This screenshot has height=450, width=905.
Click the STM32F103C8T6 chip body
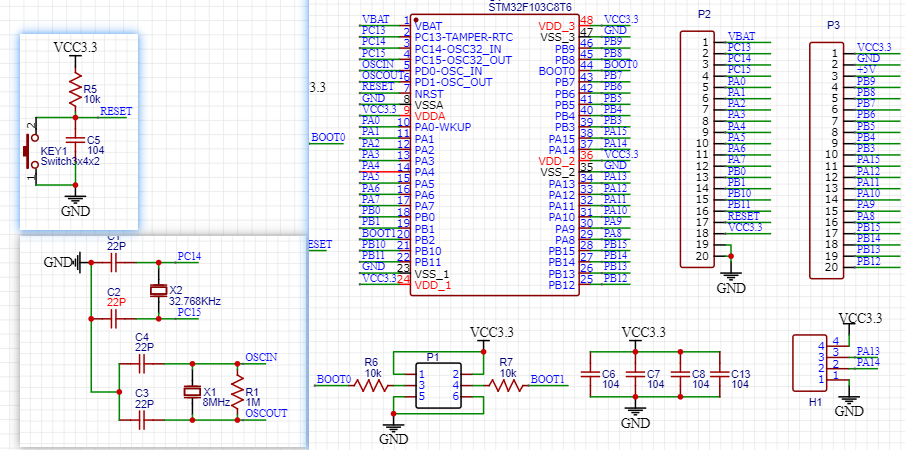click(x=494, y=155)
